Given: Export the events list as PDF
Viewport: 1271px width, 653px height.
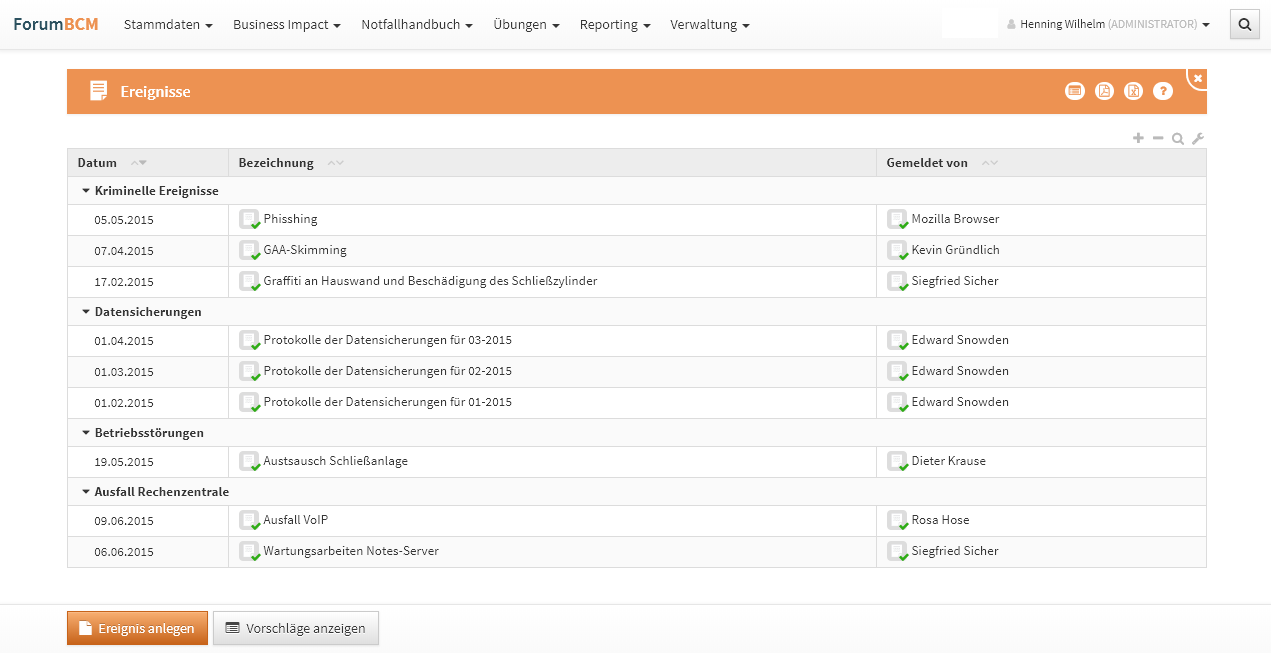Looking at the screenshot, I should coord(1104,91).
